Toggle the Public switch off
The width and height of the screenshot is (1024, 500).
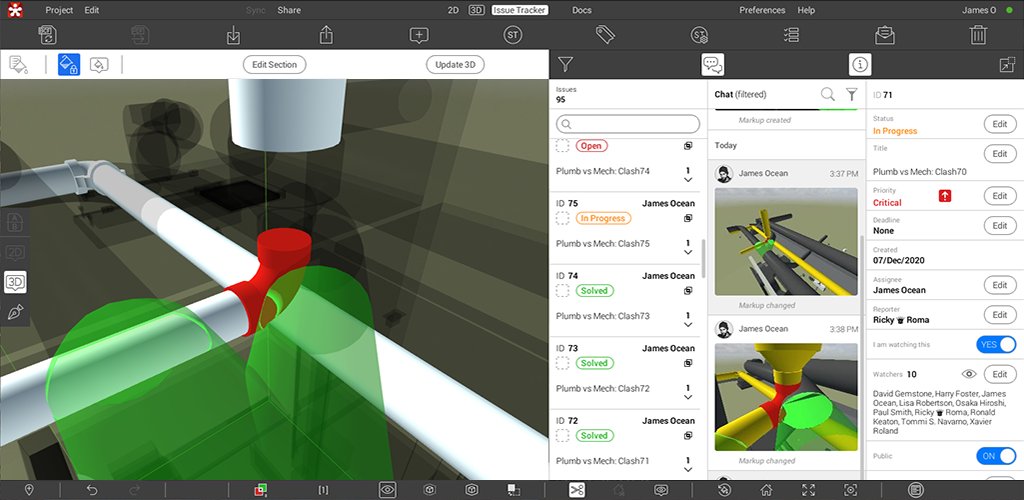tap(995, 456)
